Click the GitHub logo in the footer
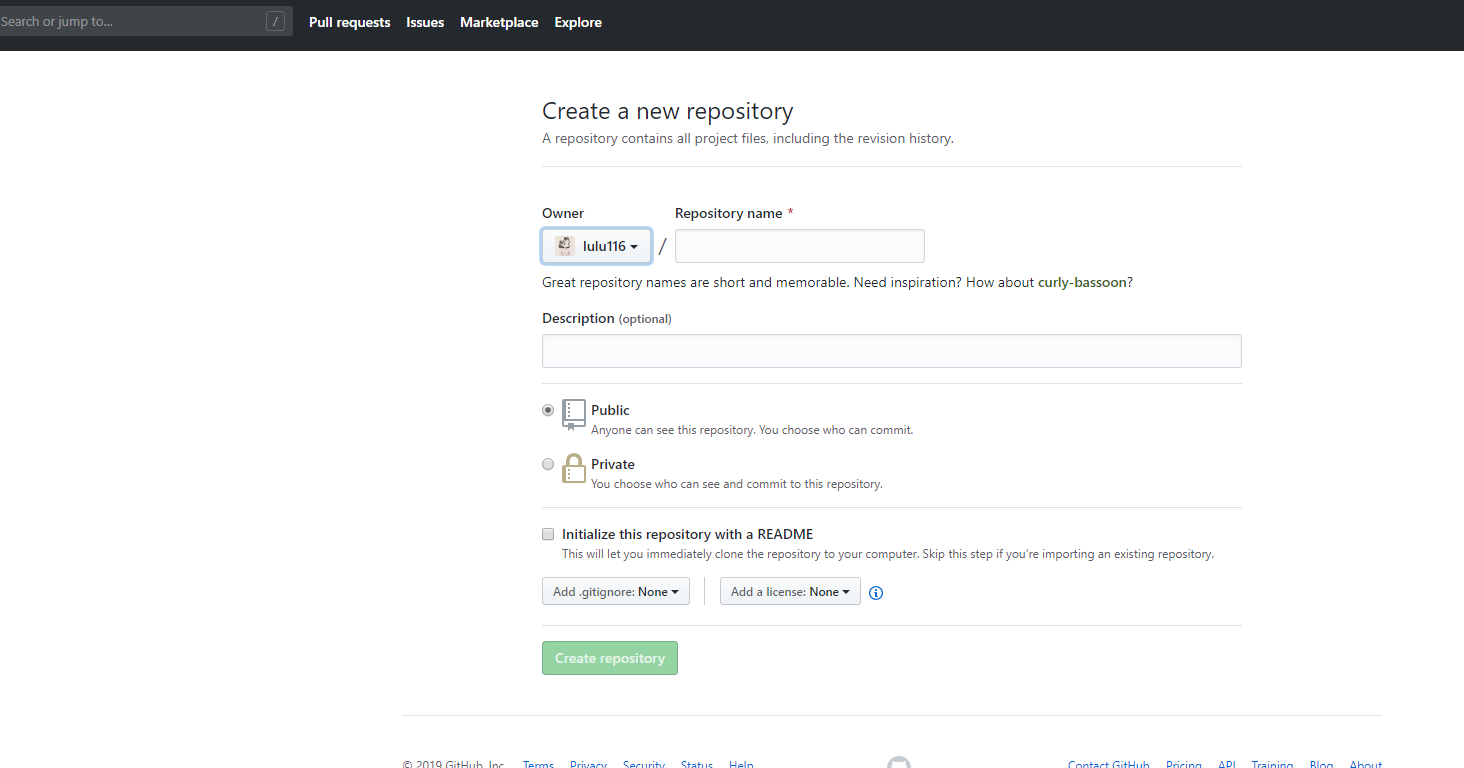Image resolution: width=1464 pixels, height=768 pixels. (898, 762)
